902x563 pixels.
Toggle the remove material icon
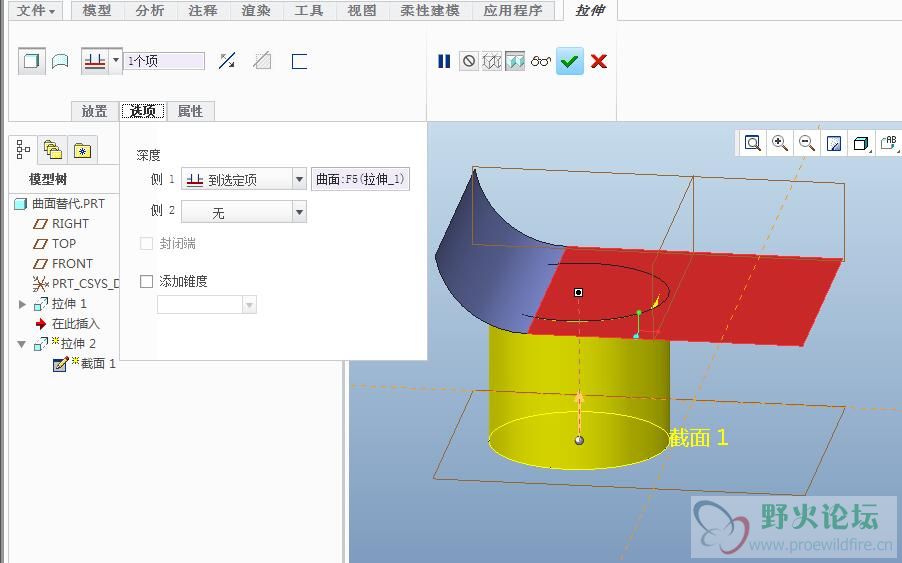(x=262, y=61)
